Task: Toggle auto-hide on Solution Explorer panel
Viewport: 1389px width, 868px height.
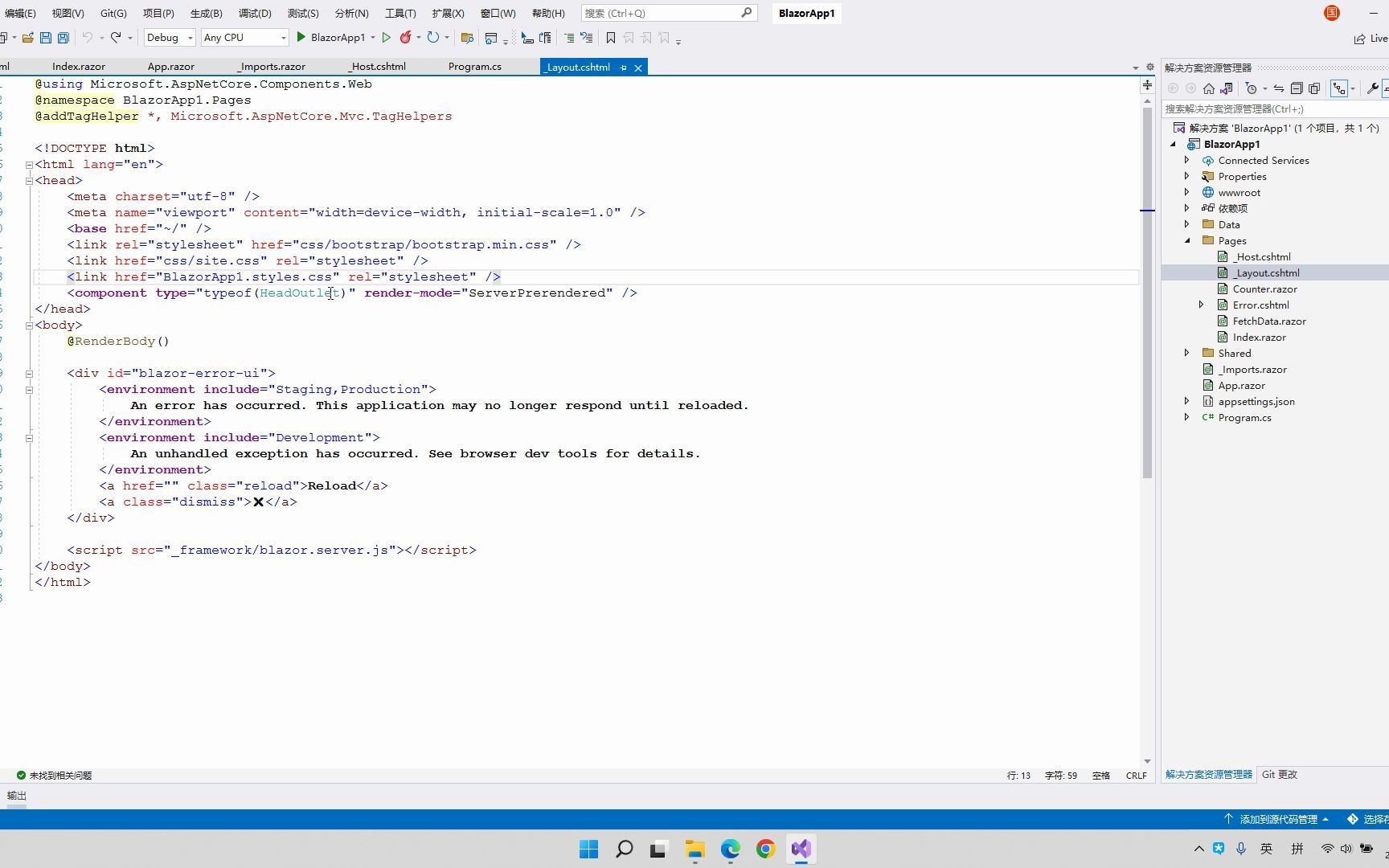Action: pyautogui.click(x=1383, y=68)
